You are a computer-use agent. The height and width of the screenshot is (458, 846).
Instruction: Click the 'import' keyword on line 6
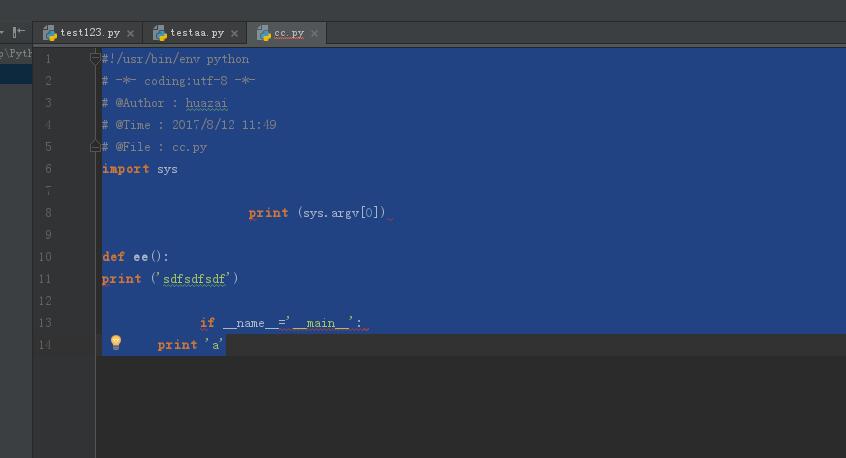click(x=126, y=169)
